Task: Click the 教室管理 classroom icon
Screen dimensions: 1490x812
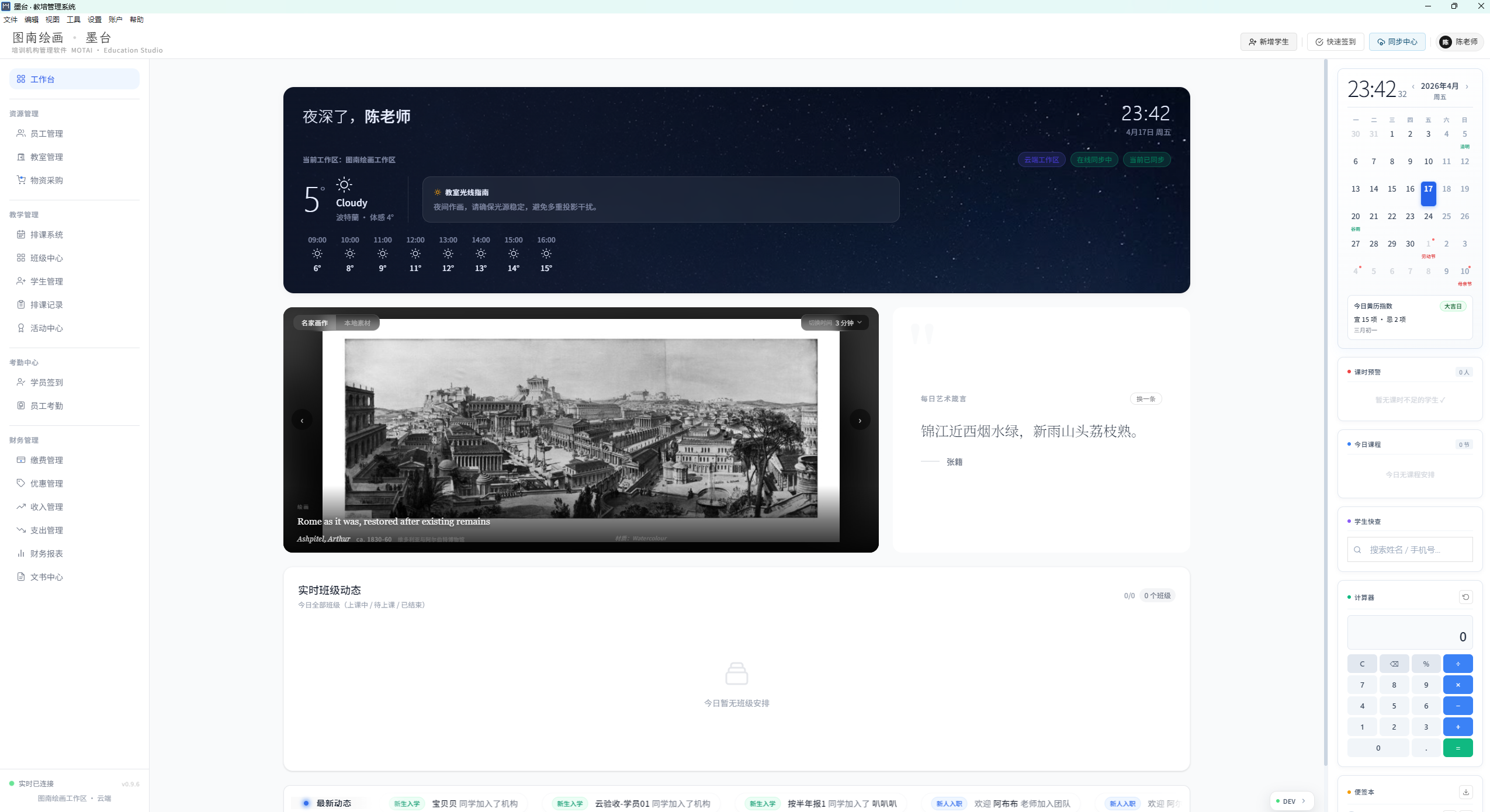Action: (x=21, y=157)
